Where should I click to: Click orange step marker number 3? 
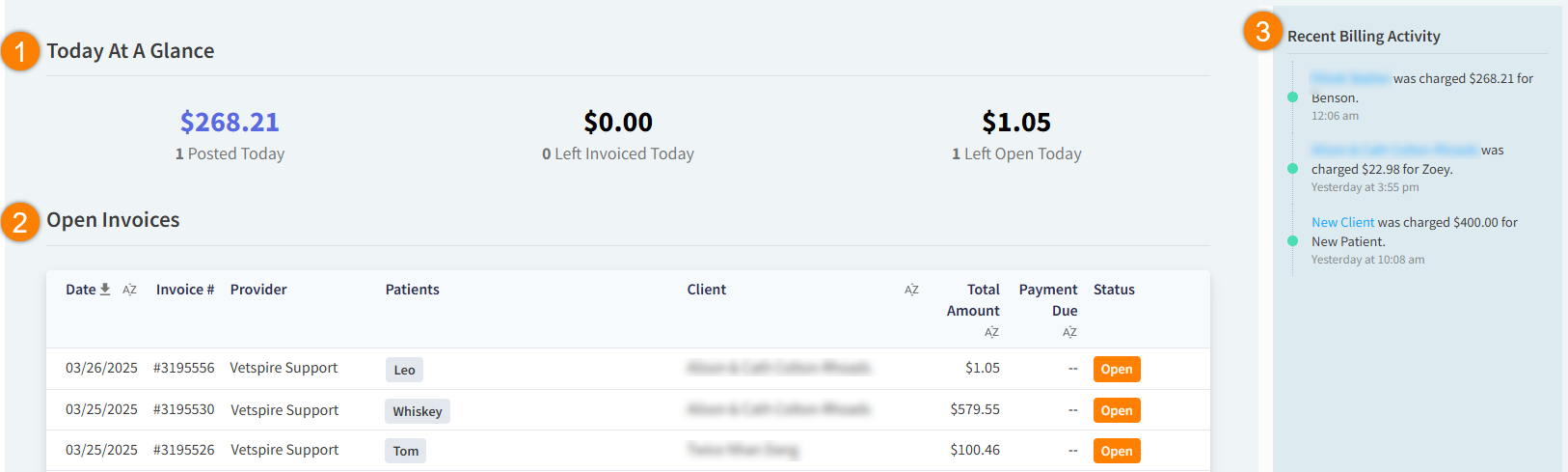point(1262,31)
